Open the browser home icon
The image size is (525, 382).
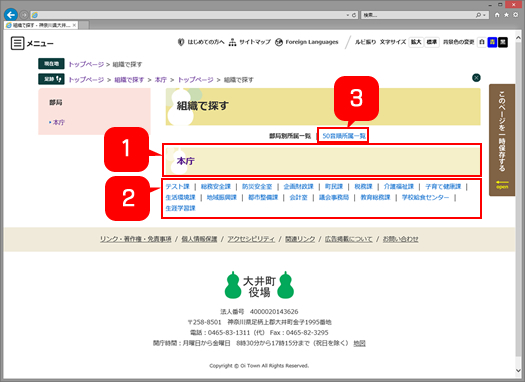[x=497, y=15]
